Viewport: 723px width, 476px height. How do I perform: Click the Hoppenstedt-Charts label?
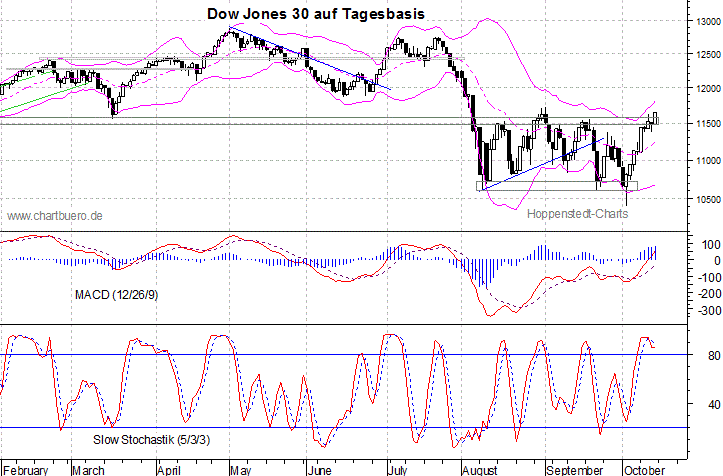(577, 214)
